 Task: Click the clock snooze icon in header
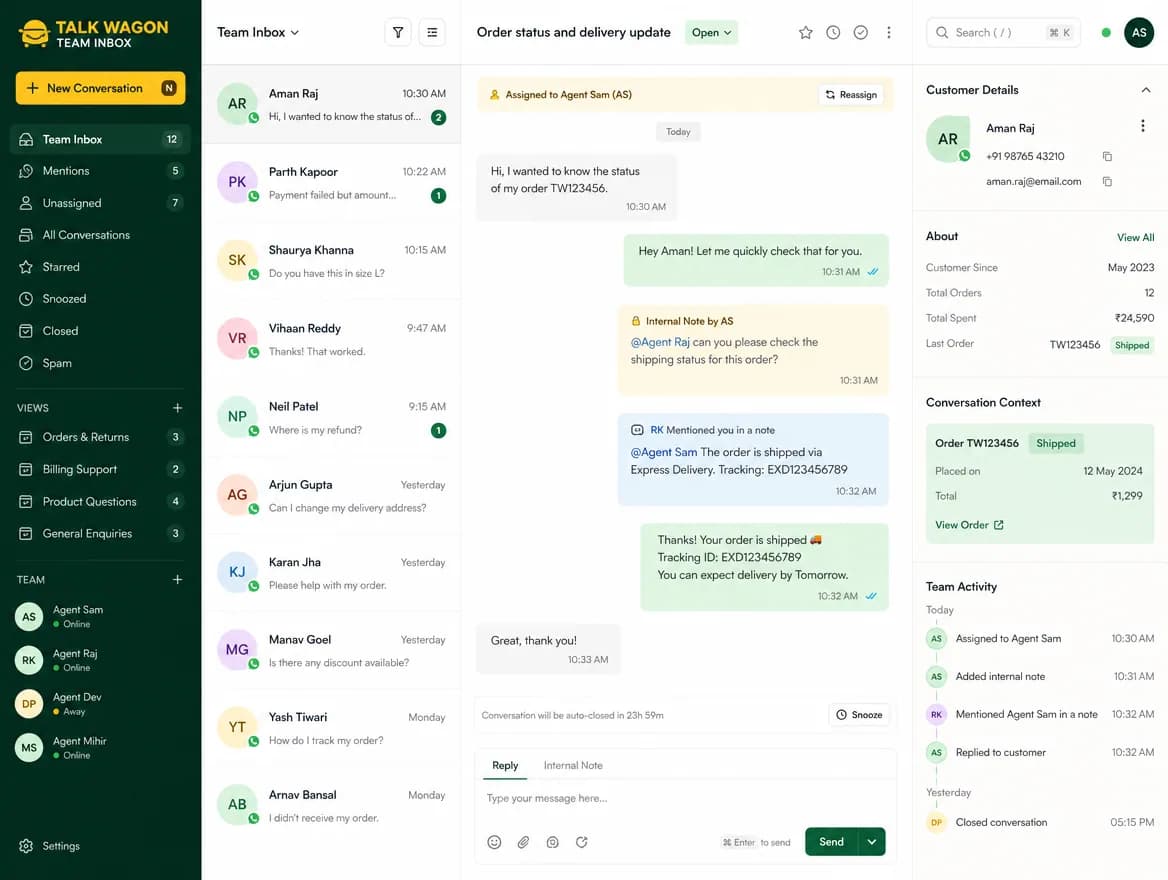click(833, 33)
